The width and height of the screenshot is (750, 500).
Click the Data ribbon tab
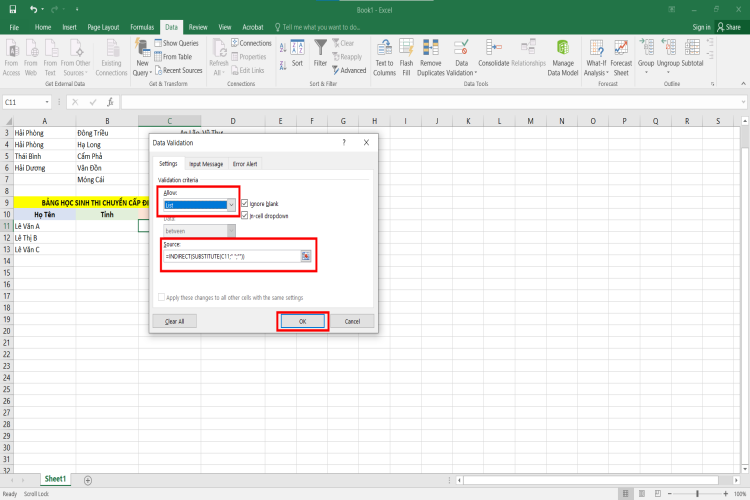click(x=171, y=27)
